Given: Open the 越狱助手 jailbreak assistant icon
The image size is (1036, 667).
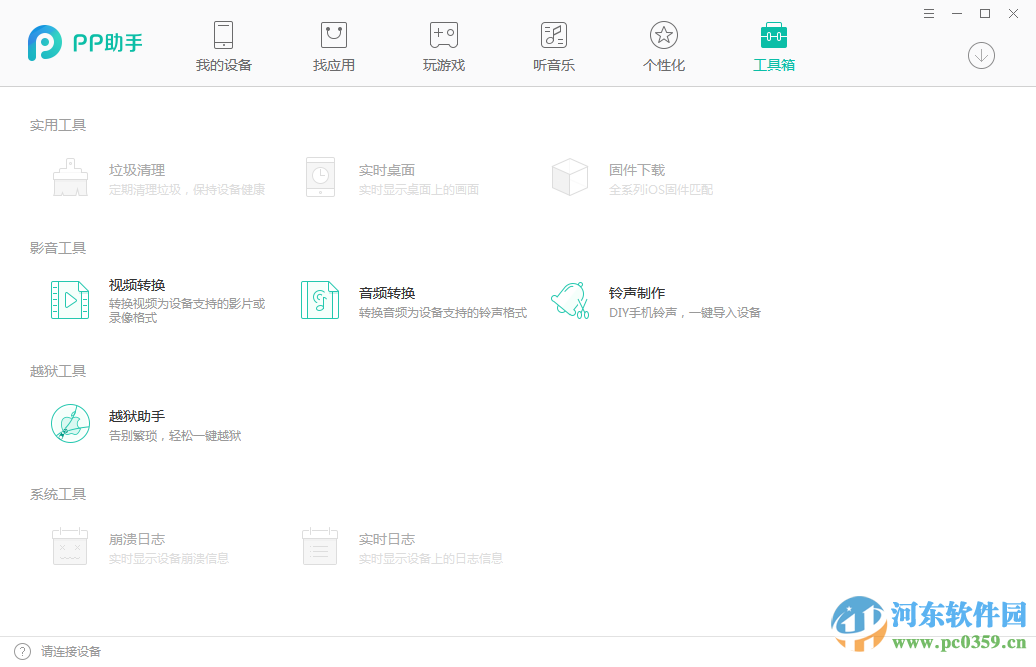Looking at the screenshot, I should point(69,423).
